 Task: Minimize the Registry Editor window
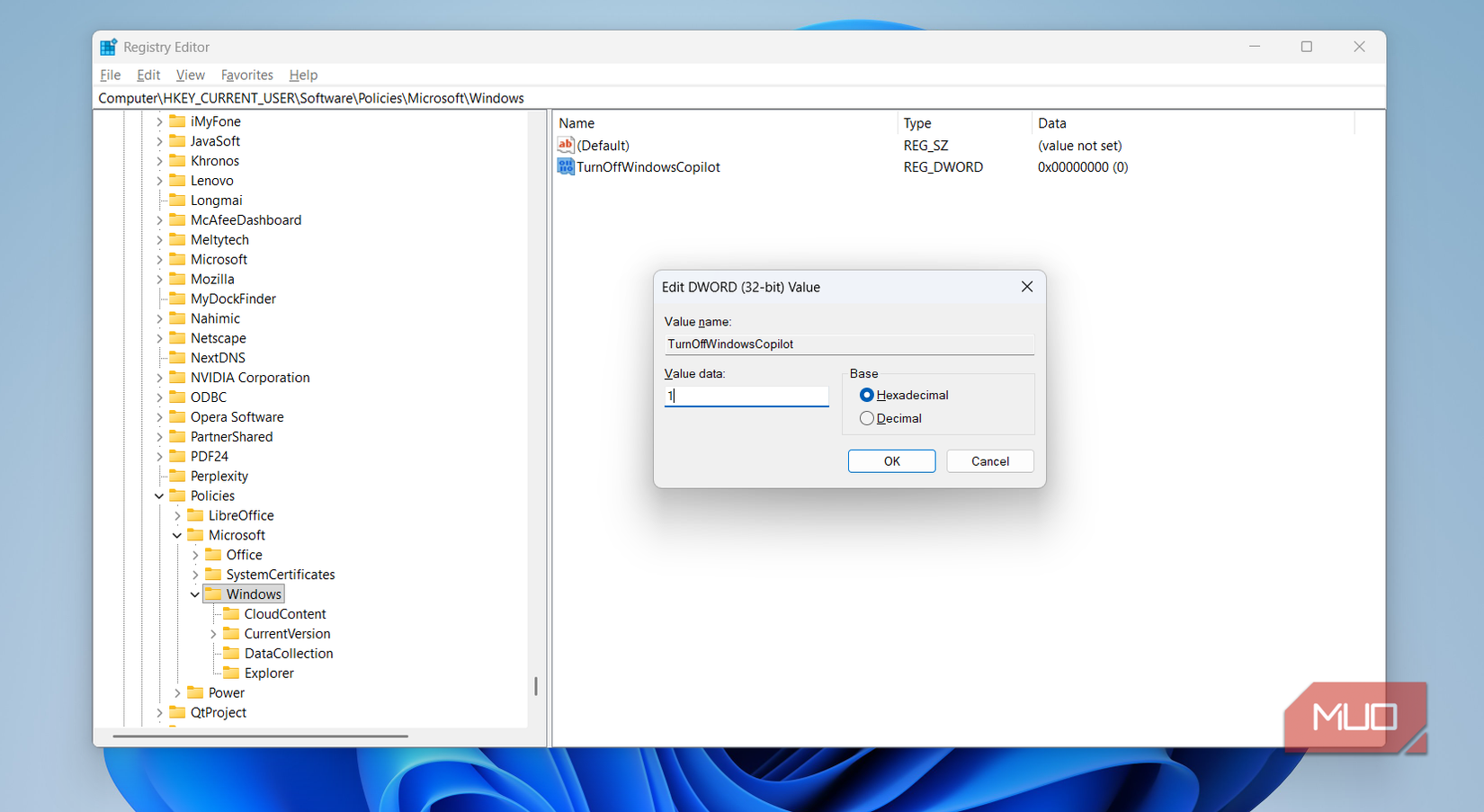1255,47
